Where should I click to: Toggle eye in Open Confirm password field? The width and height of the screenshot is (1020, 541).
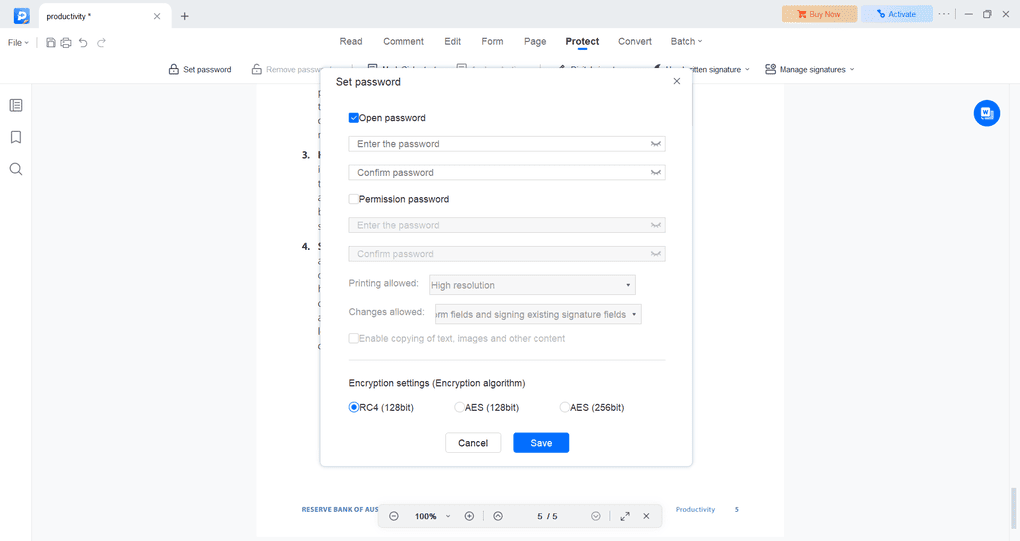coord(656,173)
